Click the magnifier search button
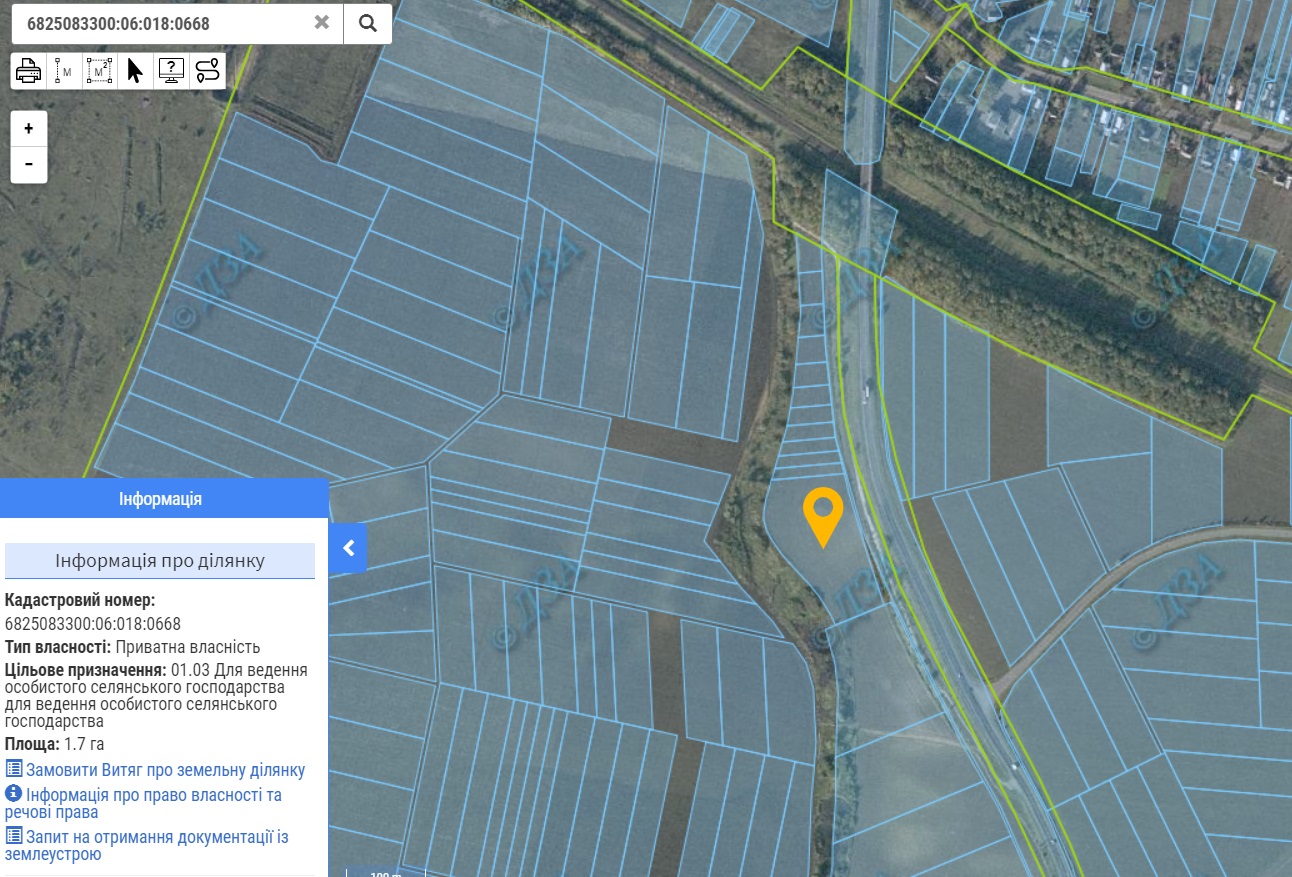1292x877 pixels. click(367, 23)
